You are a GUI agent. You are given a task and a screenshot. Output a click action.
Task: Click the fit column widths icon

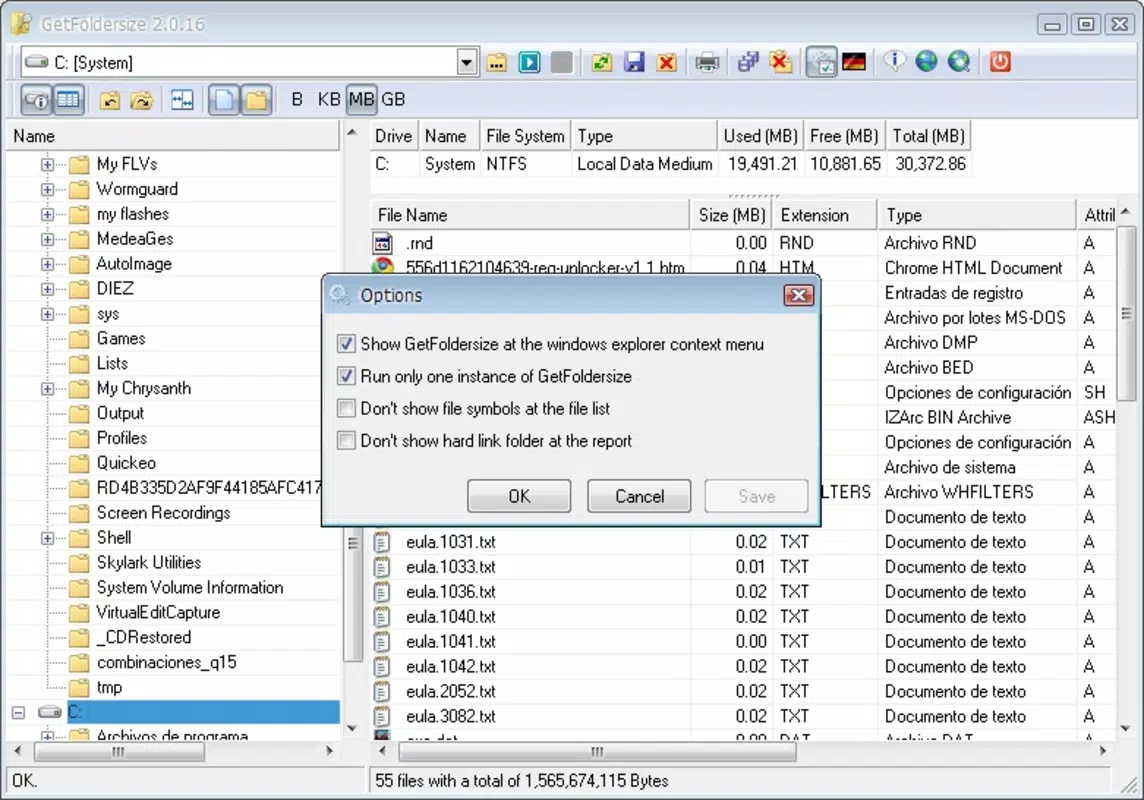click(182, 100)
